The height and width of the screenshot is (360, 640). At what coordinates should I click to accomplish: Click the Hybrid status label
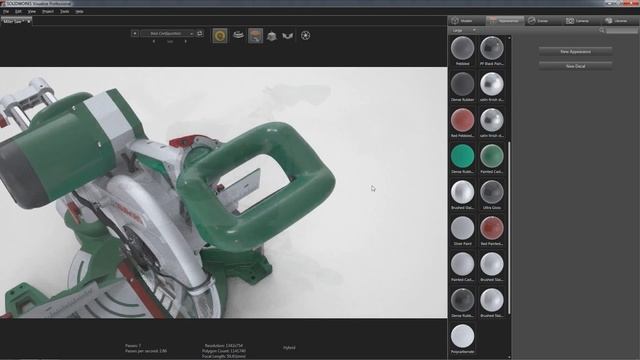tap(289, 348)
